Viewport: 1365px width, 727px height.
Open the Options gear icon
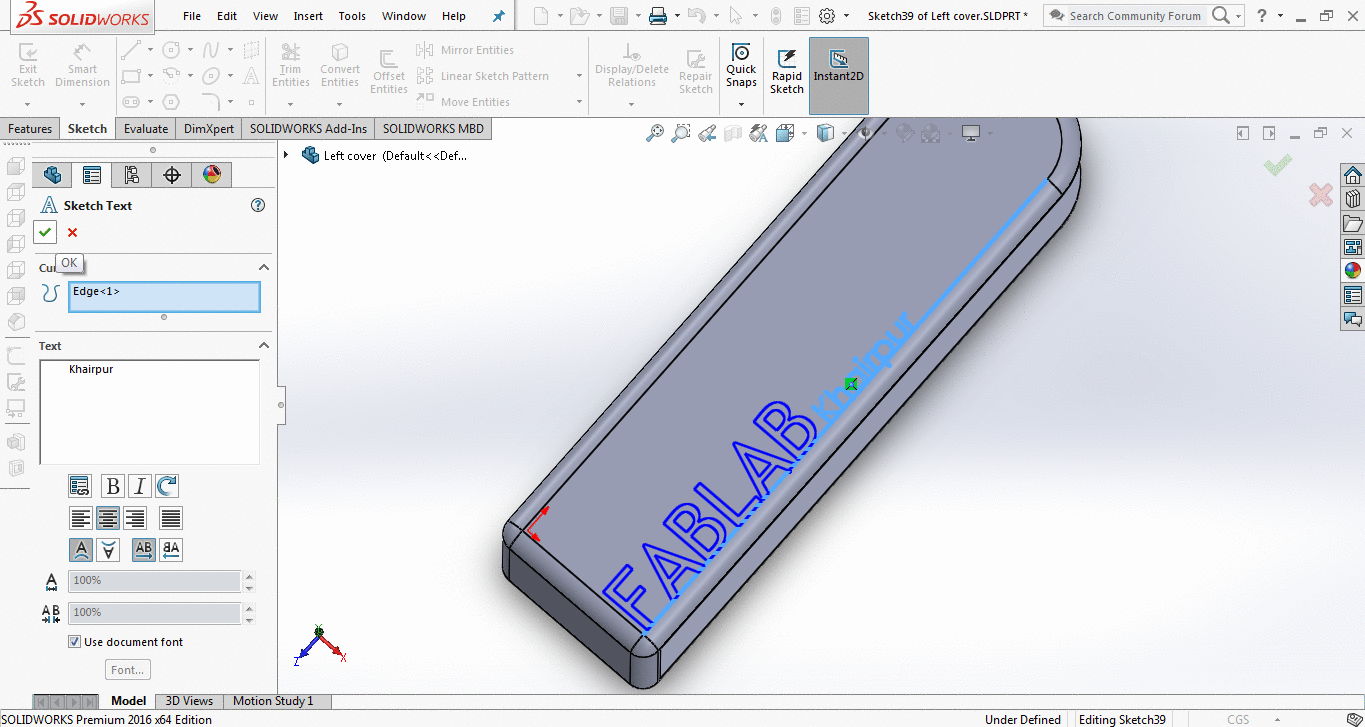tap(827, 16)
